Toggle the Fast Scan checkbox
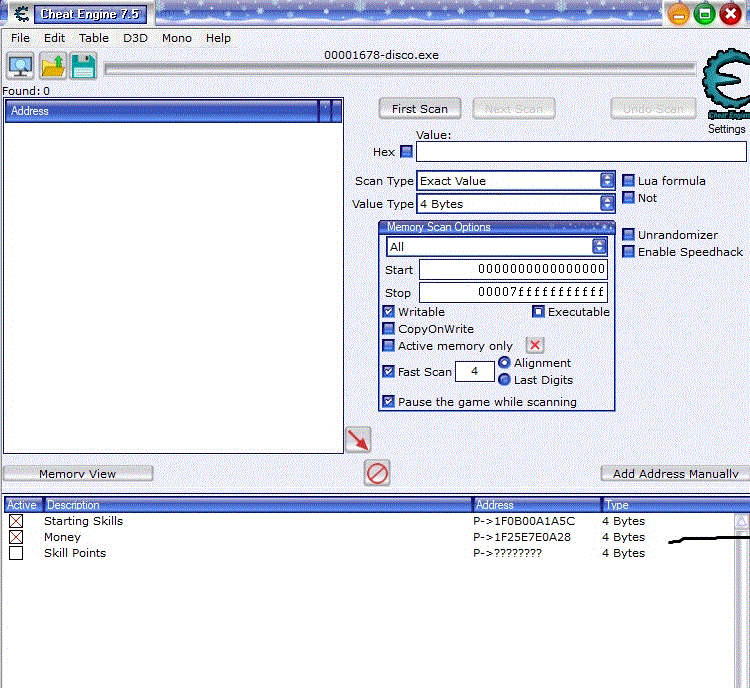 pyautogui.click(x=389, y=371)
